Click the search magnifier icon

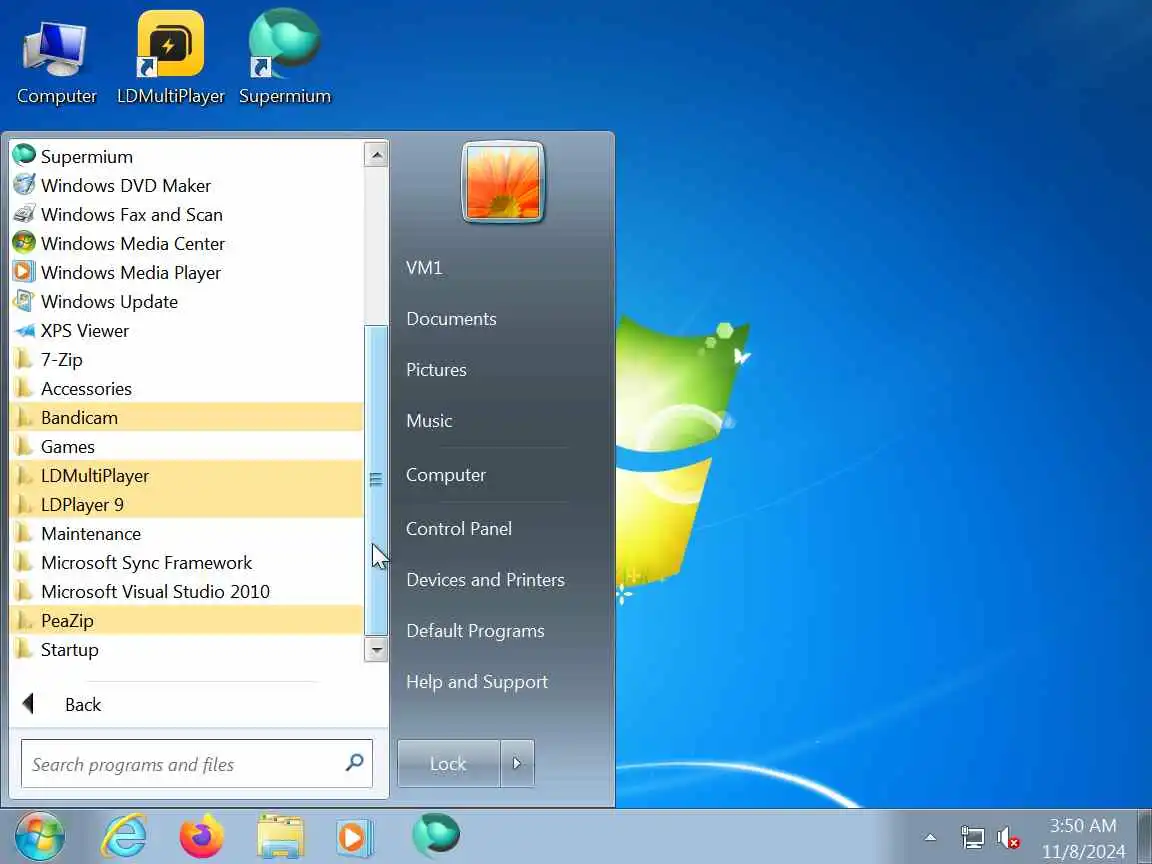point(354,763)
